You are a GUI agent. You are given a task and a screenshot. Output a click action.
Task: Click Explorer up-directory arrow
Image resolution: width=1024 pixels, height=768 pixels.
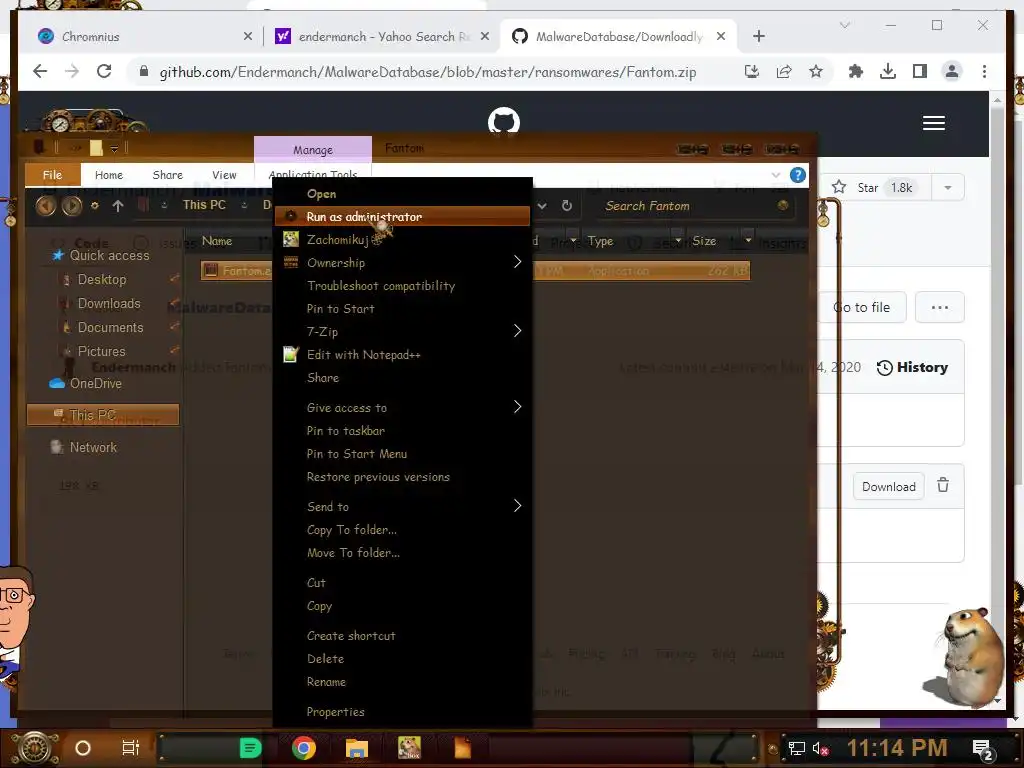tap(118, 206)
